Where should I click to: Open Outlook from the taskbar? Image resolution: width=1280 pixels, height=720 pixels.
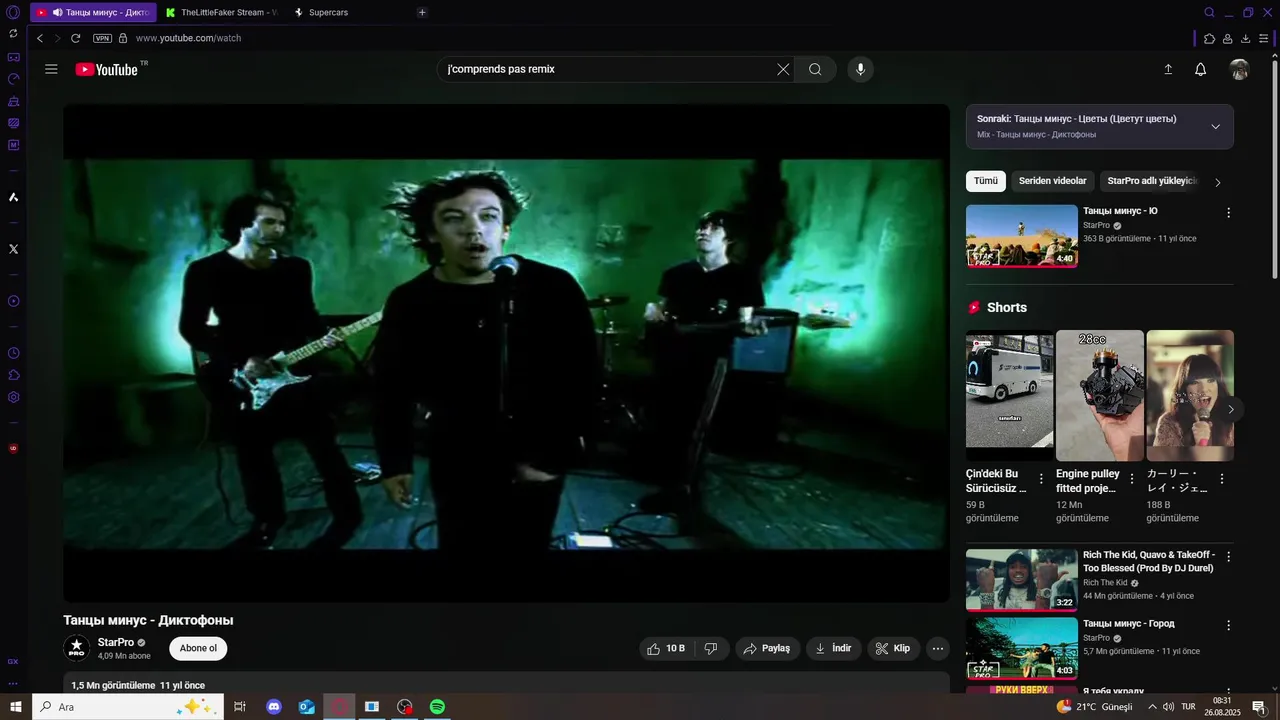coord(307,707)
